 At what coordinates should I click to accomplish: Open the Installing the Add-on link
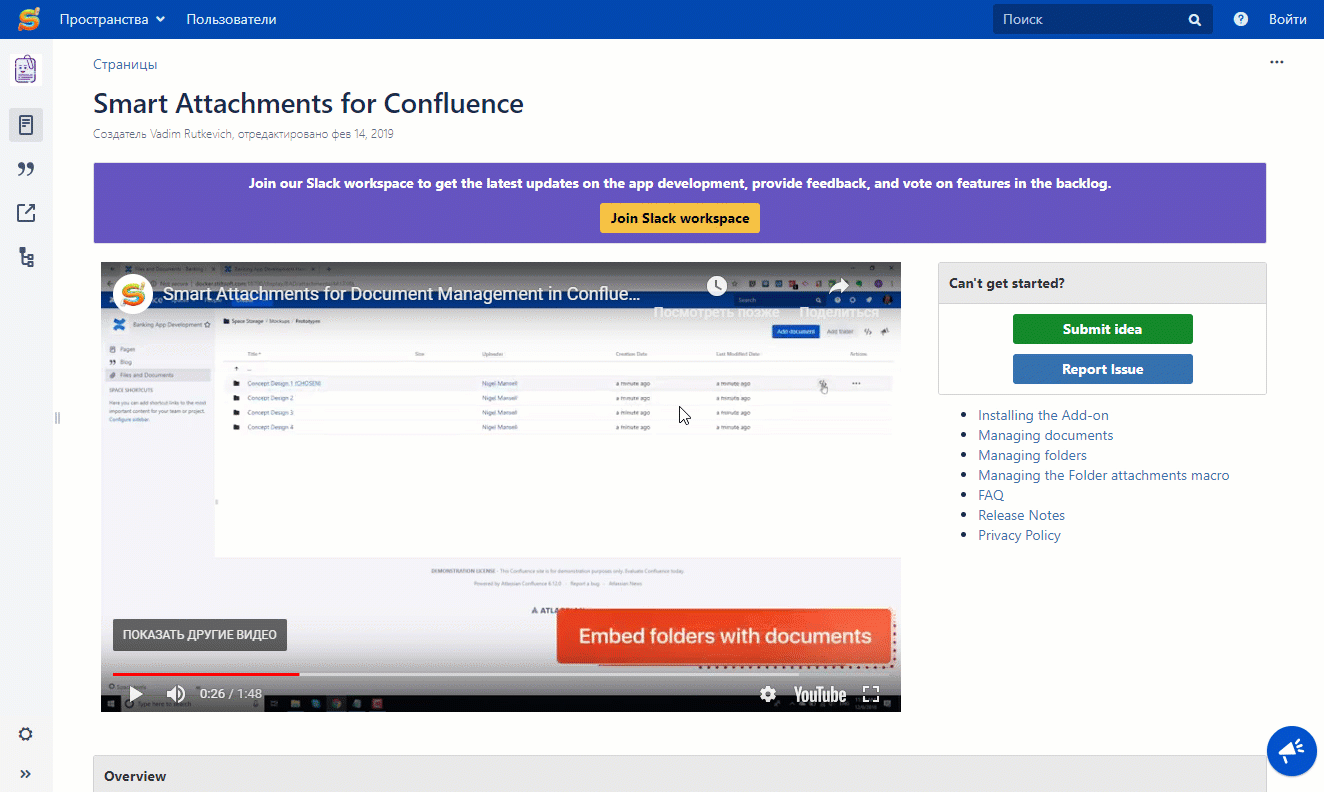click(x=1043, y=415)
